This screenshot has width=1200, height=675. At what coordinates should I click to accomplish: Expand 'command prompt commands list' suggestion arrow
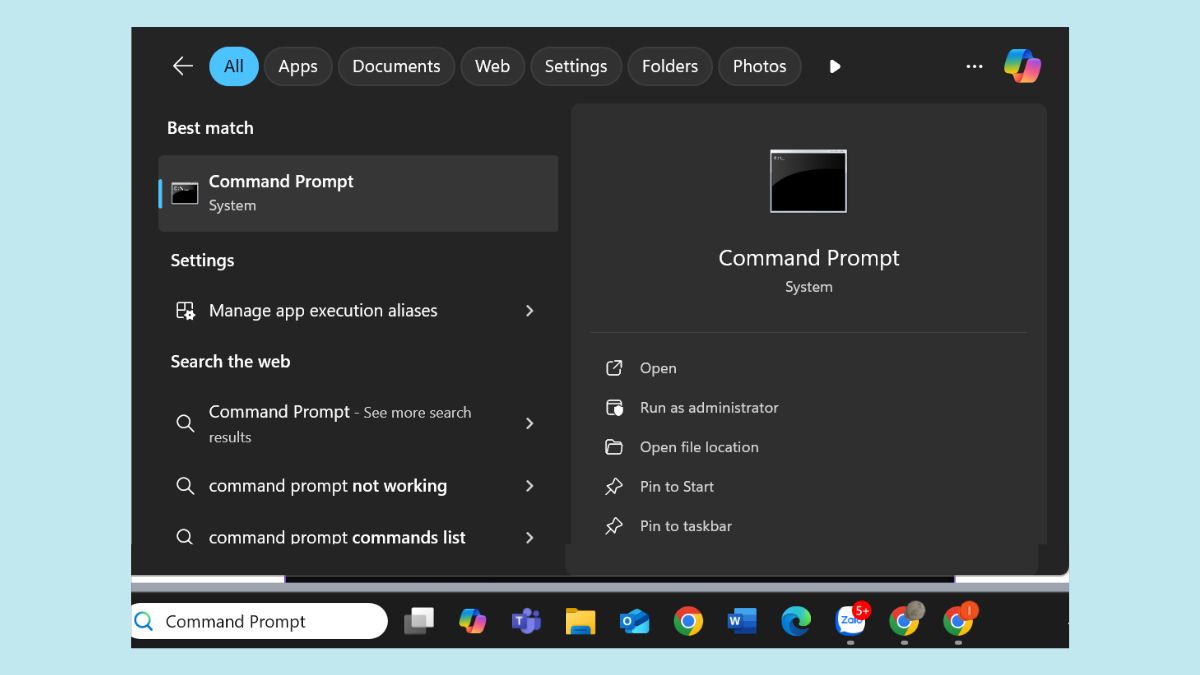(529, 537)
